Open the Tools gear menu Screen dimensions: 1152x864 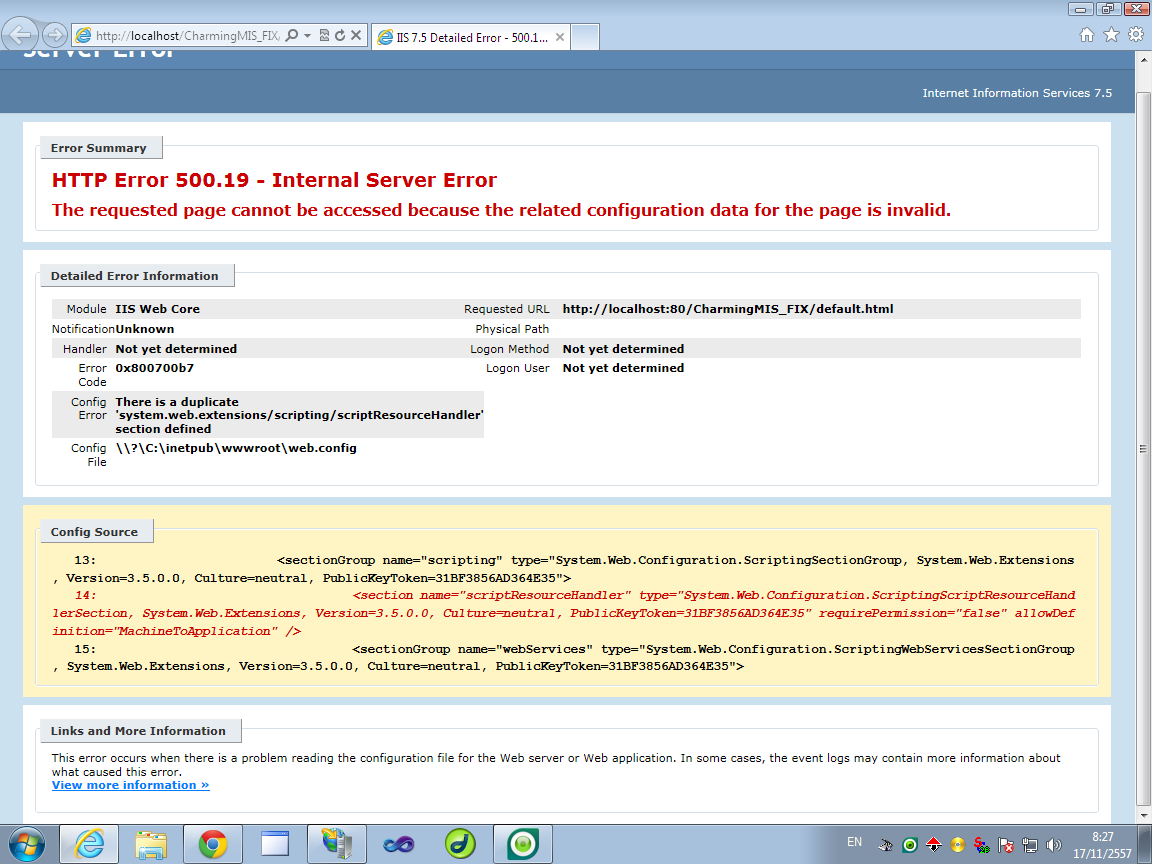(1135, 35)
